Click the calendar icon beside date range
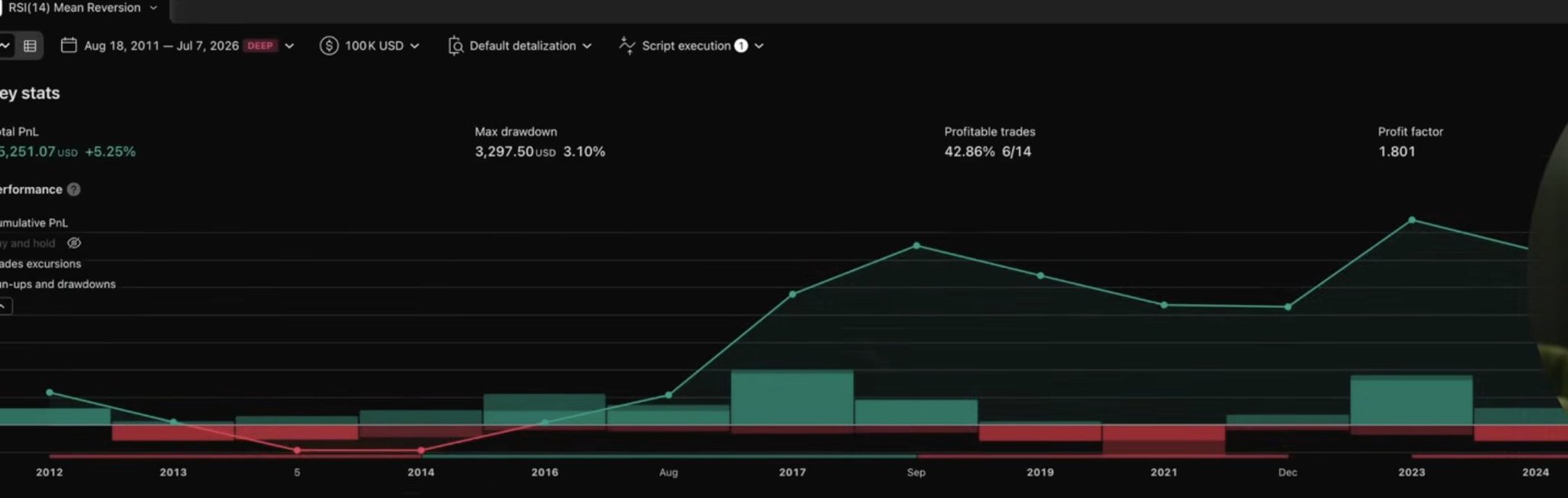Image resolution: width=1568 pixels, height=498 pixels. coord(69,46)
